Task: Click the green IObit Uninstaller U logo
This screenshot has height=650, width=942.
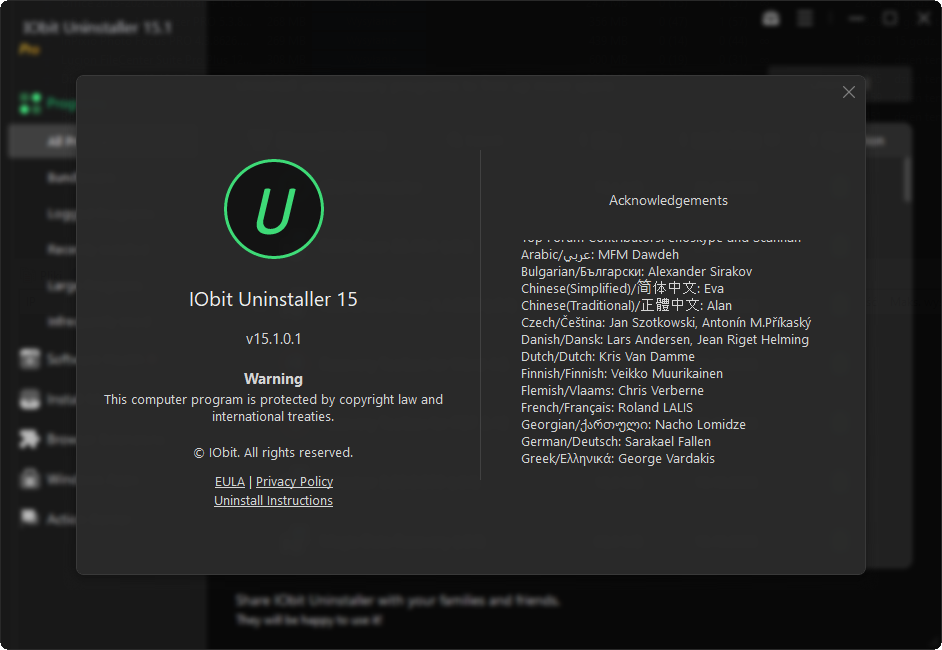Action: click(274, 209)
